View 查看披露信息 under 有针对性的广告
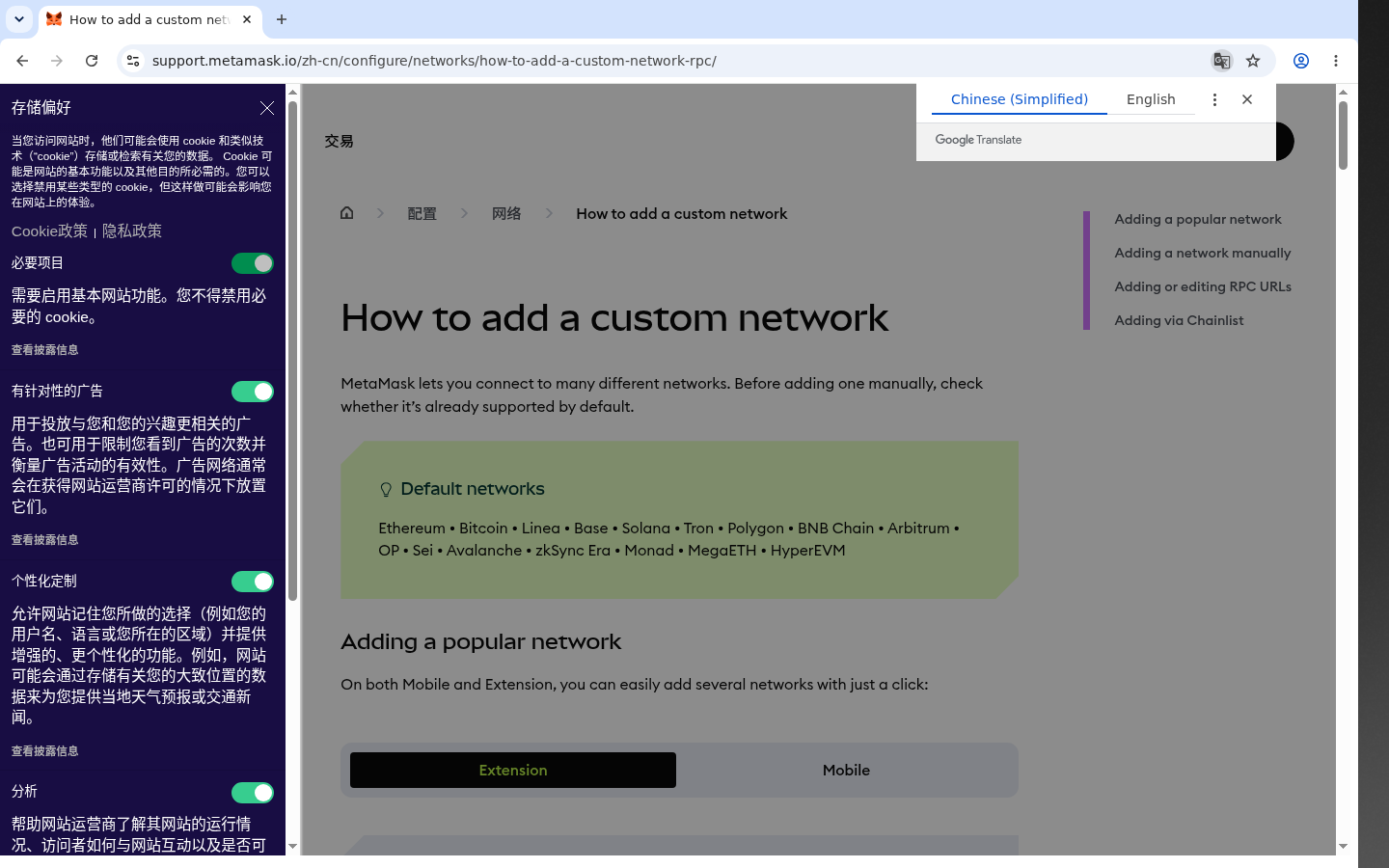Screen dimensions: 1389x868 pyautogui.click(x=45, y=540)
